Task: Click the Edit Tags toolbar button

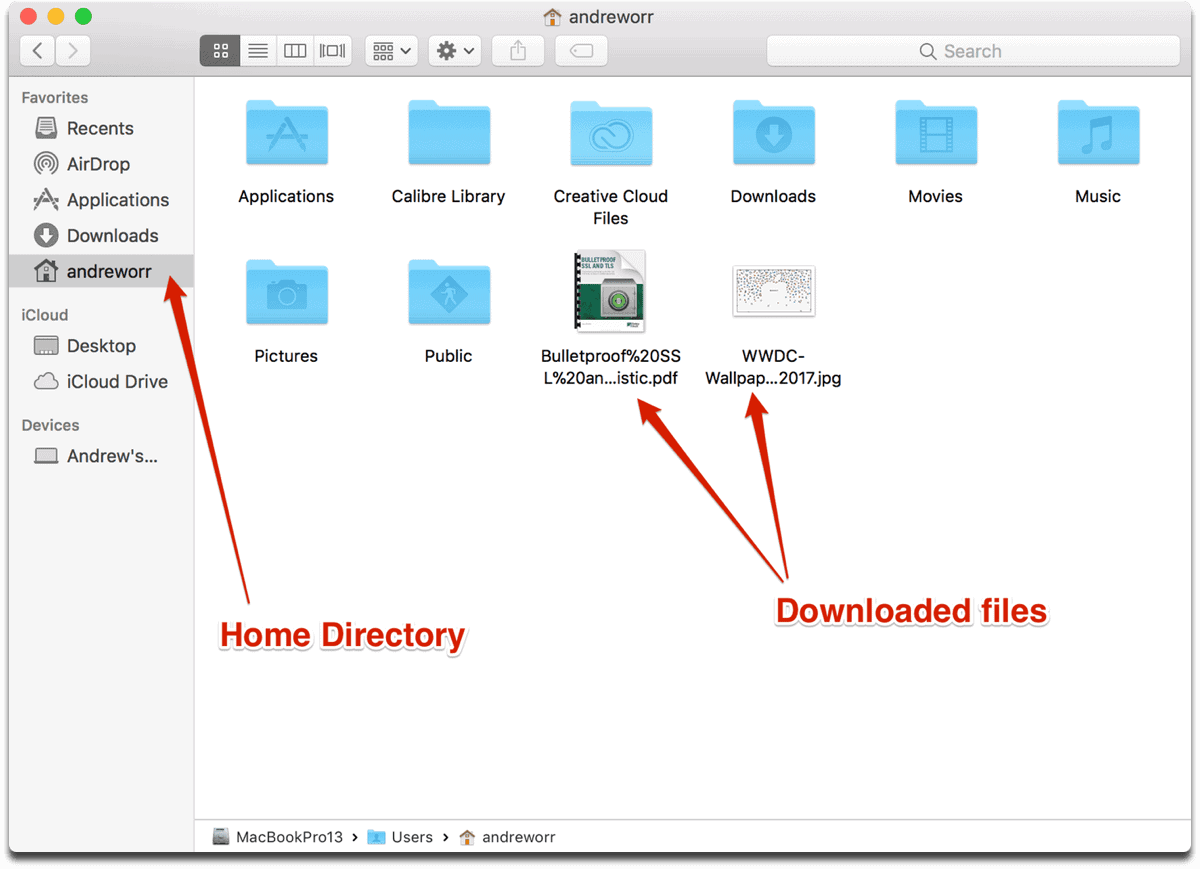Action: click(581, 50)
